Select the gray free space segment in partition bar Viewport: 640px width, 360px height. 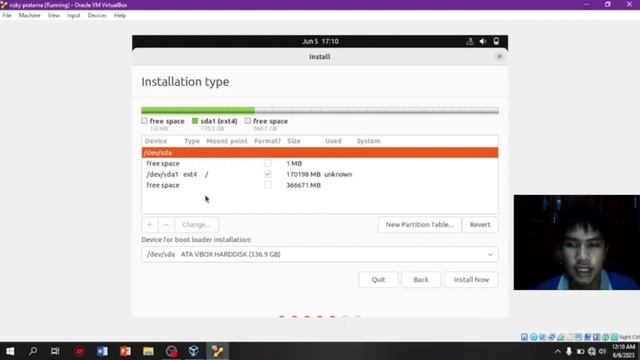click(377, 111)
